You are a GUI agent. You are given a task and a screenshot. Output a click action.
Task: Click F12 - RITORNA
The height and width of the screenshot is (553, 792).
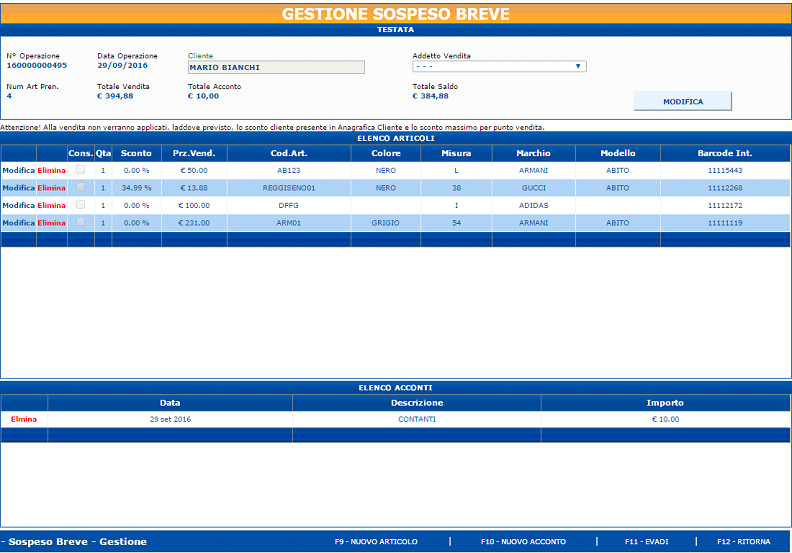744,541
